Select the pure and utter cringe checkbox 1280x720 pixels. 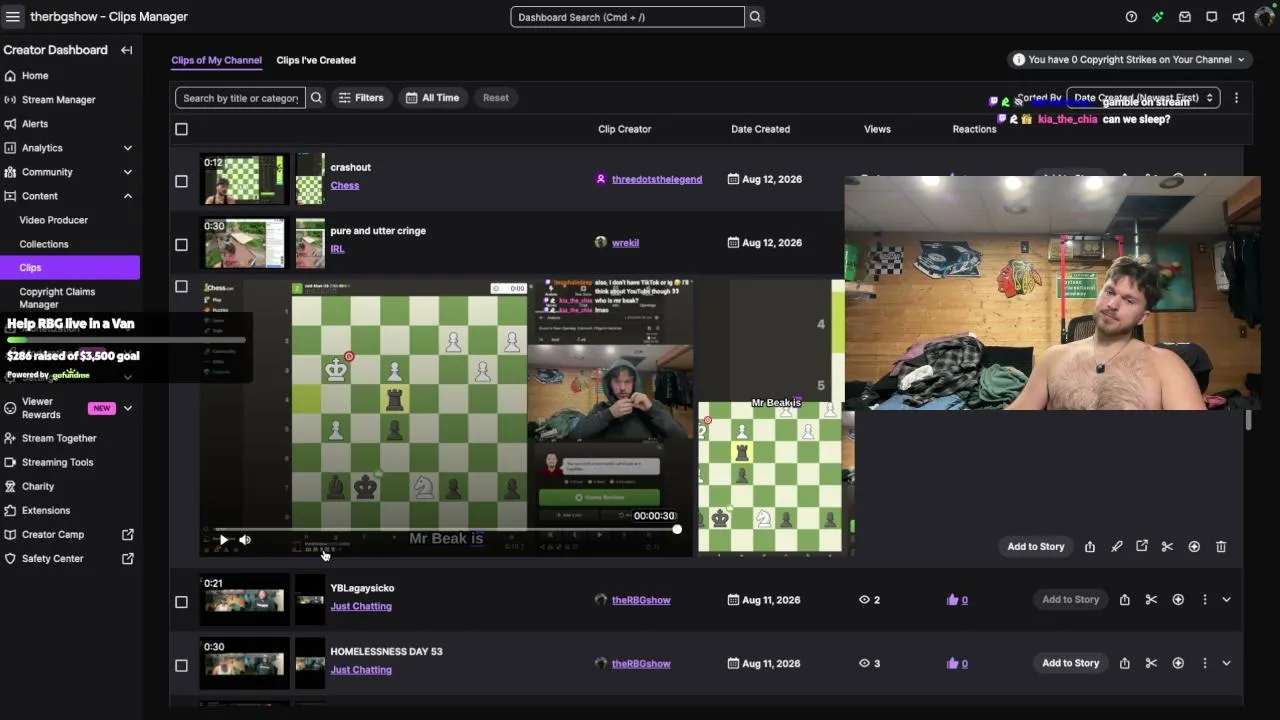181,244
